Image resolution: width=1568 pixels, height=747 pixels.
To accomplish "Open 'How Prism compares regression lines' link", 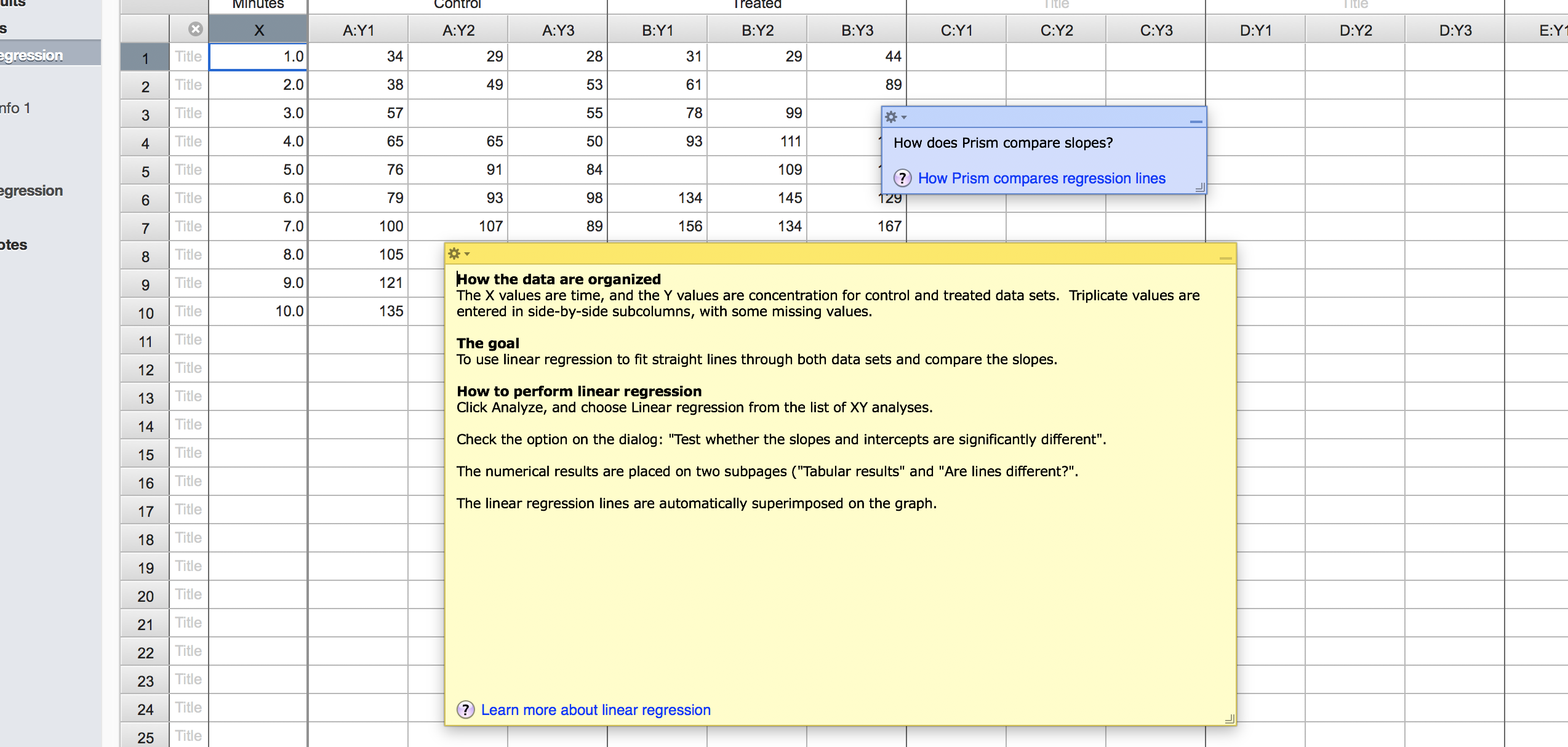I will [x=1041, y=178].
